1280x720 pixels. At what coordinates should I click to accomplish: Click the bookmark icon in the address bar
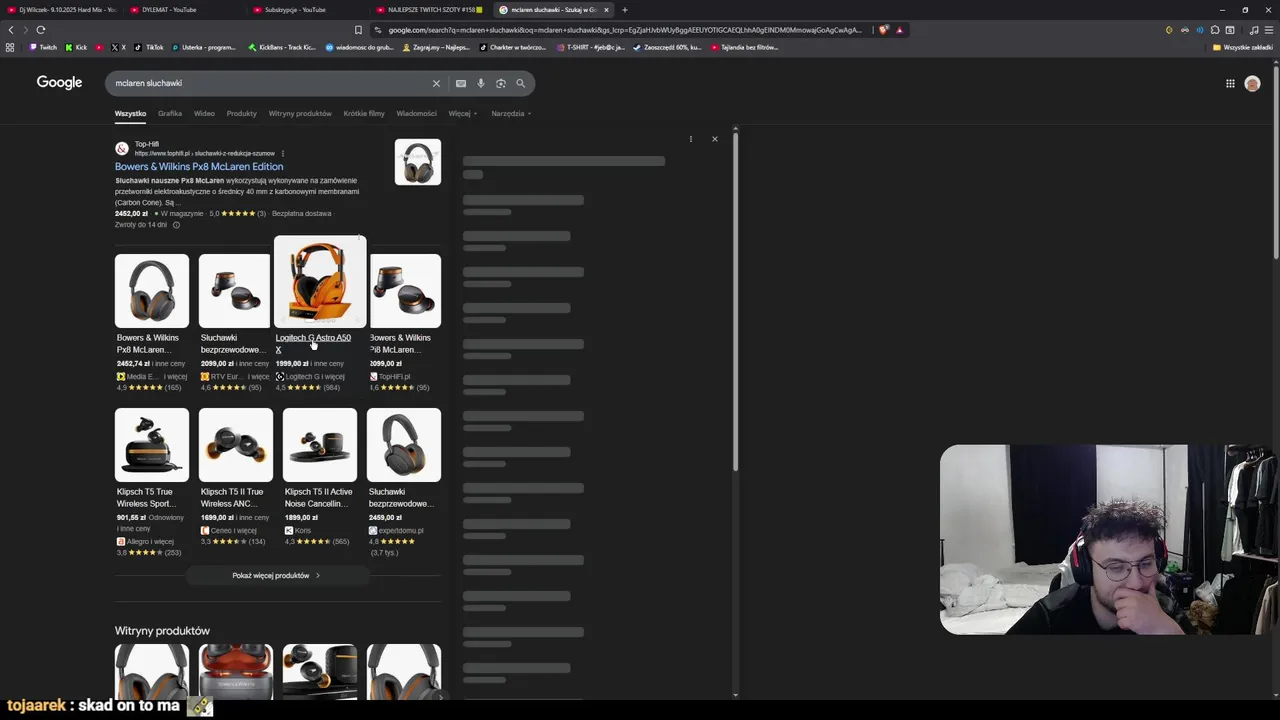pos(358,30)
